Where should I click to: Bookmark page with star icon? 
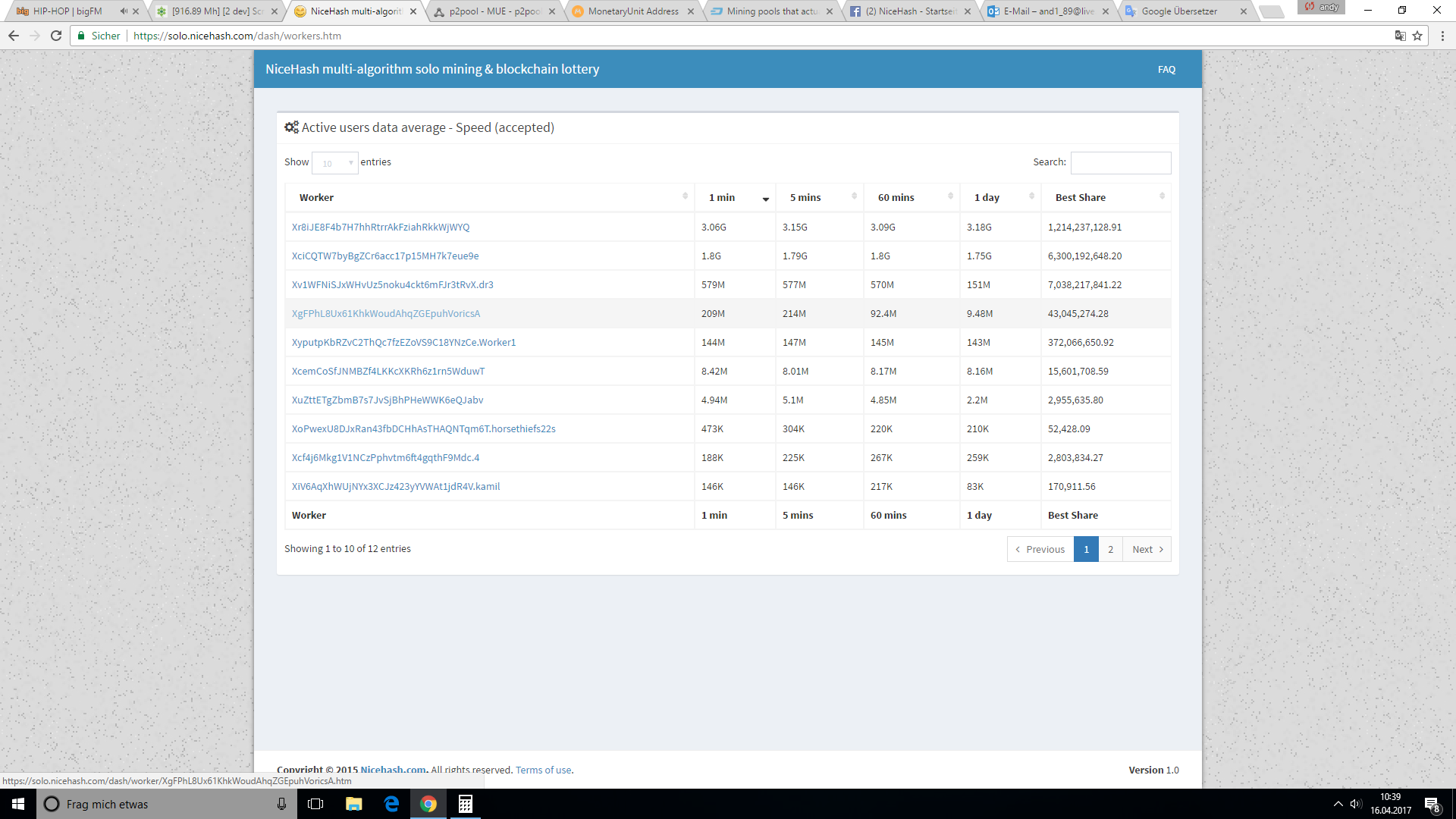(x=1417, y=36)
